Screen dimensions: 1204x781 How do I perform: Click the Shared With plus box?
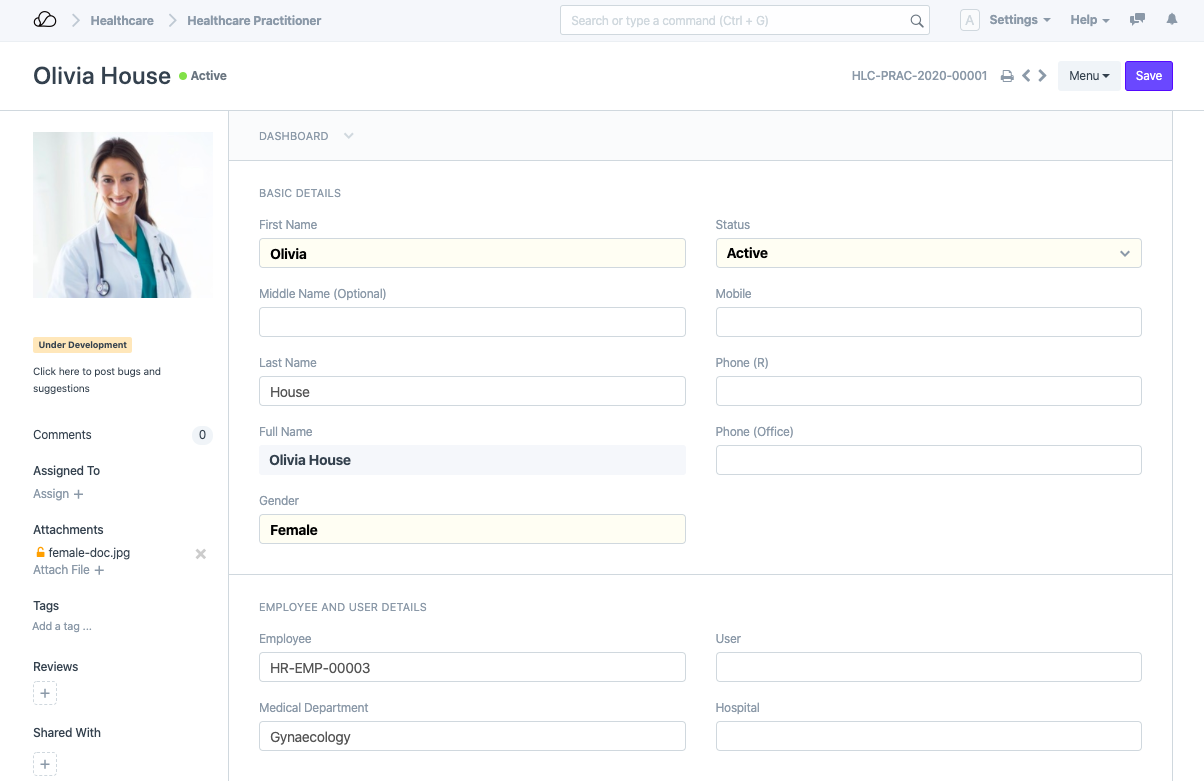(x=45, y=764)
